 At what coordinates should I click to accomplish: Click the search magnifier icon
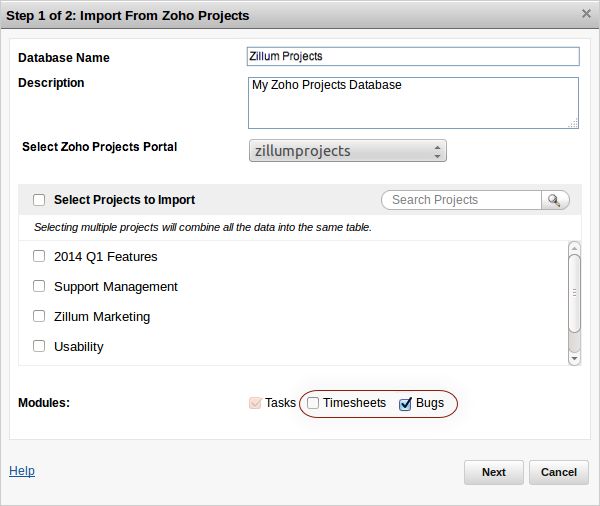[x=555, y=200]
